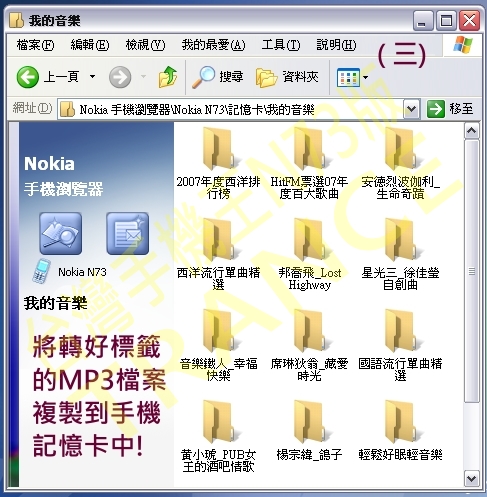487x497 pixels.
Task: Close the 我的音樂 window
Action: point(470,21)
